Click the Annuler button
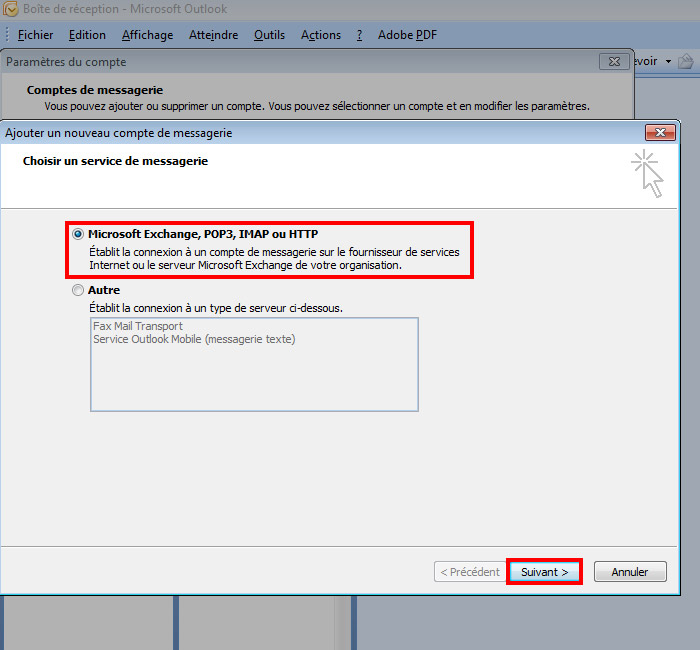The image size is (700, 650). click(630, 572)
